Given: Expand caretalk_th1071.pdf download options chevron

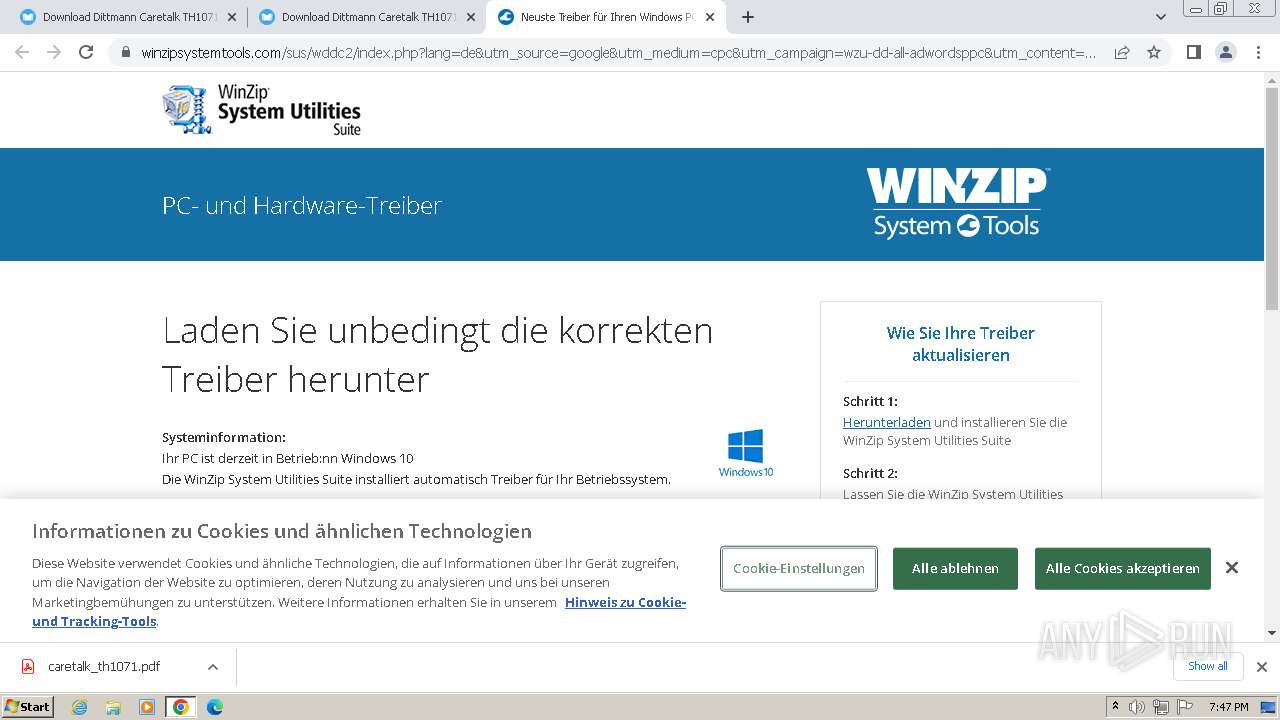Looking at the screenshot, I should pyautogui.click(x=213, y=667).
